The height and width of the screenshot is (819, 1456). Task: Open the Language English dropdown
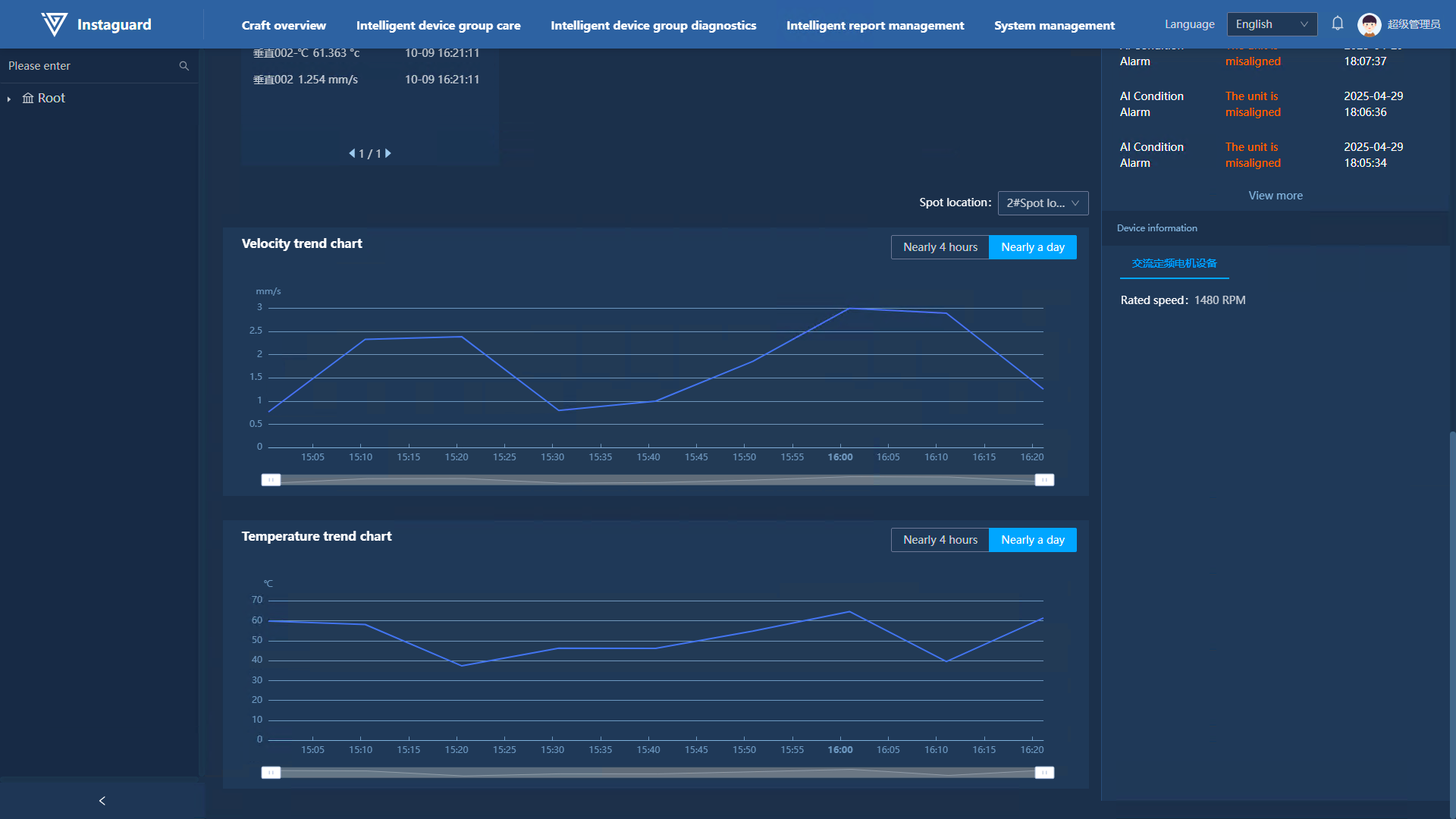coord(1271,24)
